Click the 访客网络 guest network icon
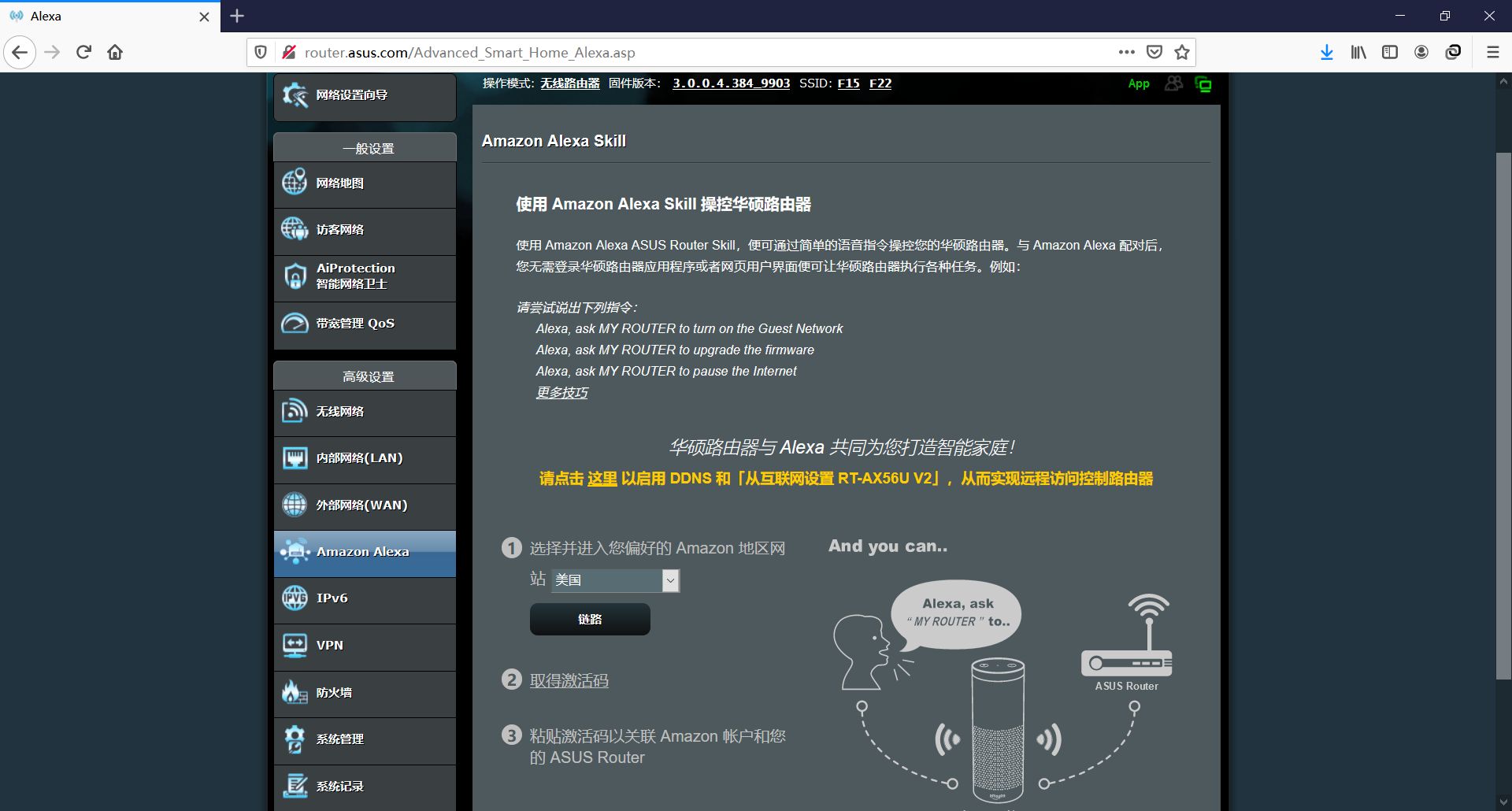Screen dimensions: 1512x811 pyautogui.click(x=295, y=229)
